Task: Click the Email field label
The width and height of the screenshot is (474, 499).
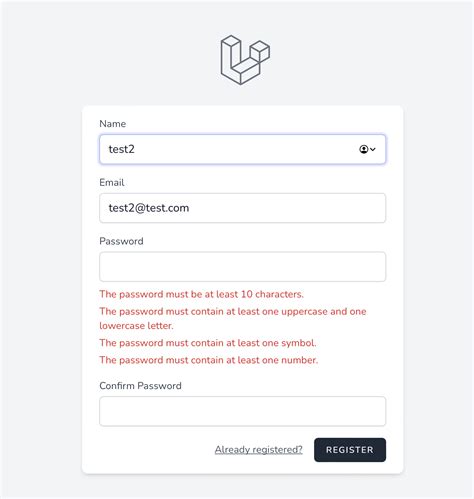Action: tap(112, 182)
